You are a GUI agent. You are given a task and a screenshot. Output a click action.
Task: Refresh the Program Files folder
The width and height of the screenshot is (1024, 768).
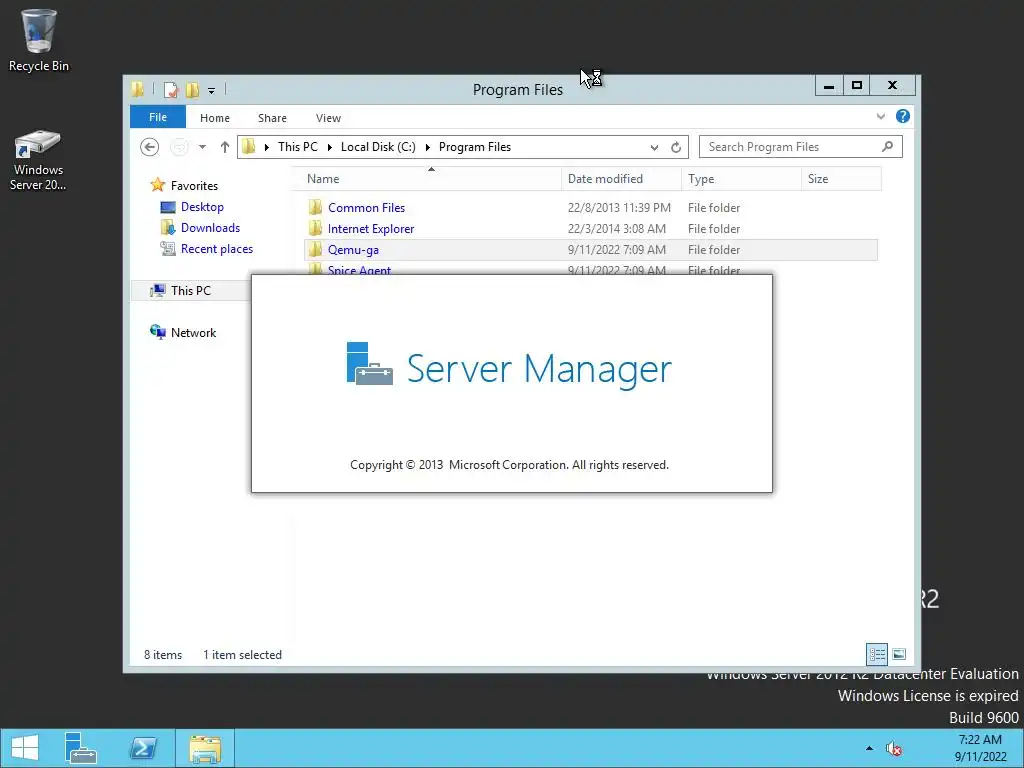click(x=676, y=148)
